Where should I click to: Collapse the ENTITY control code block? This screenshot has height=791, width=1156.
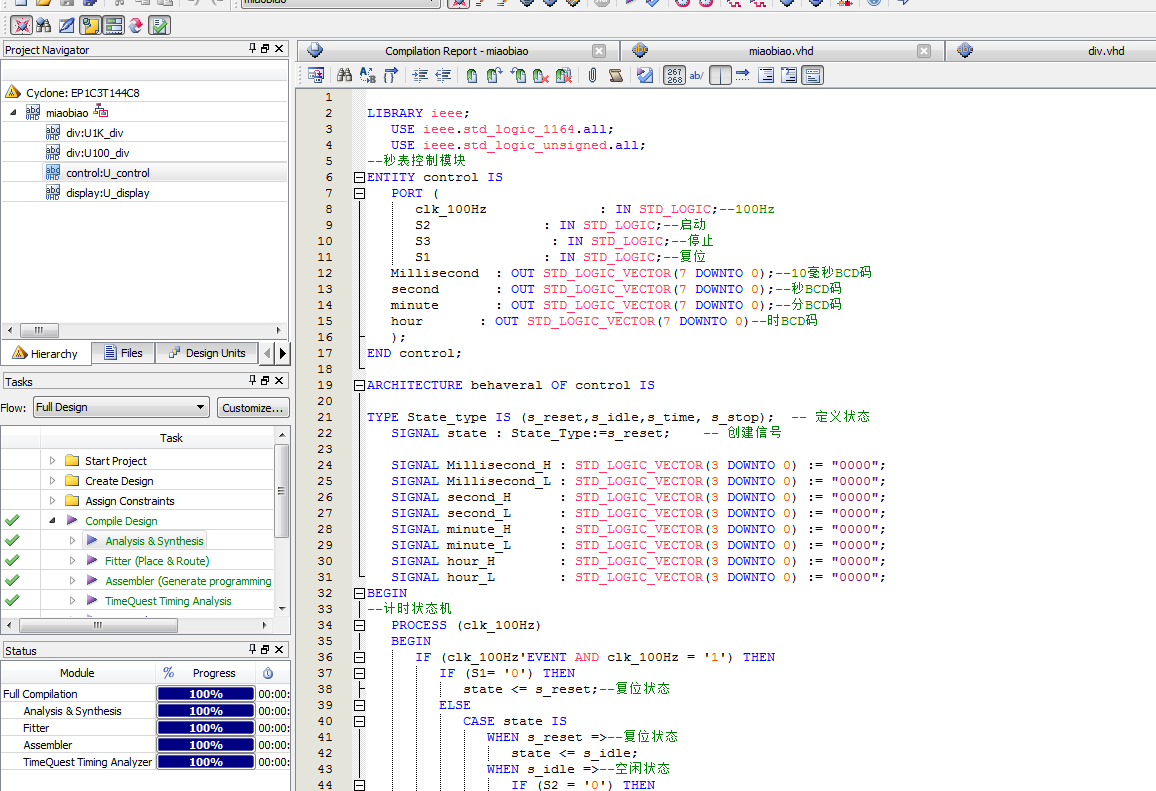pyautogui.click(x=359, y=177)
